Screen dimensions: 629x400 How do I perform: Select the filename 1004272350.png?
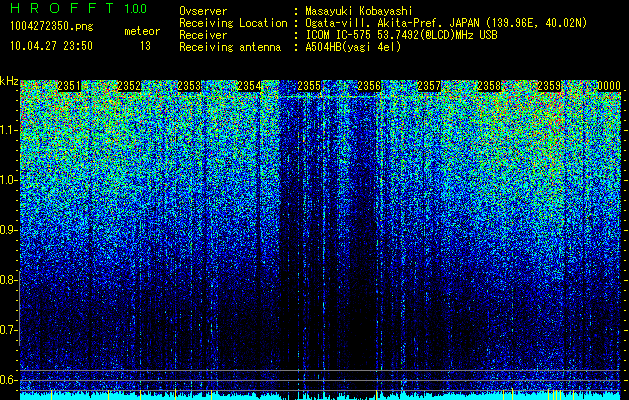52,26
